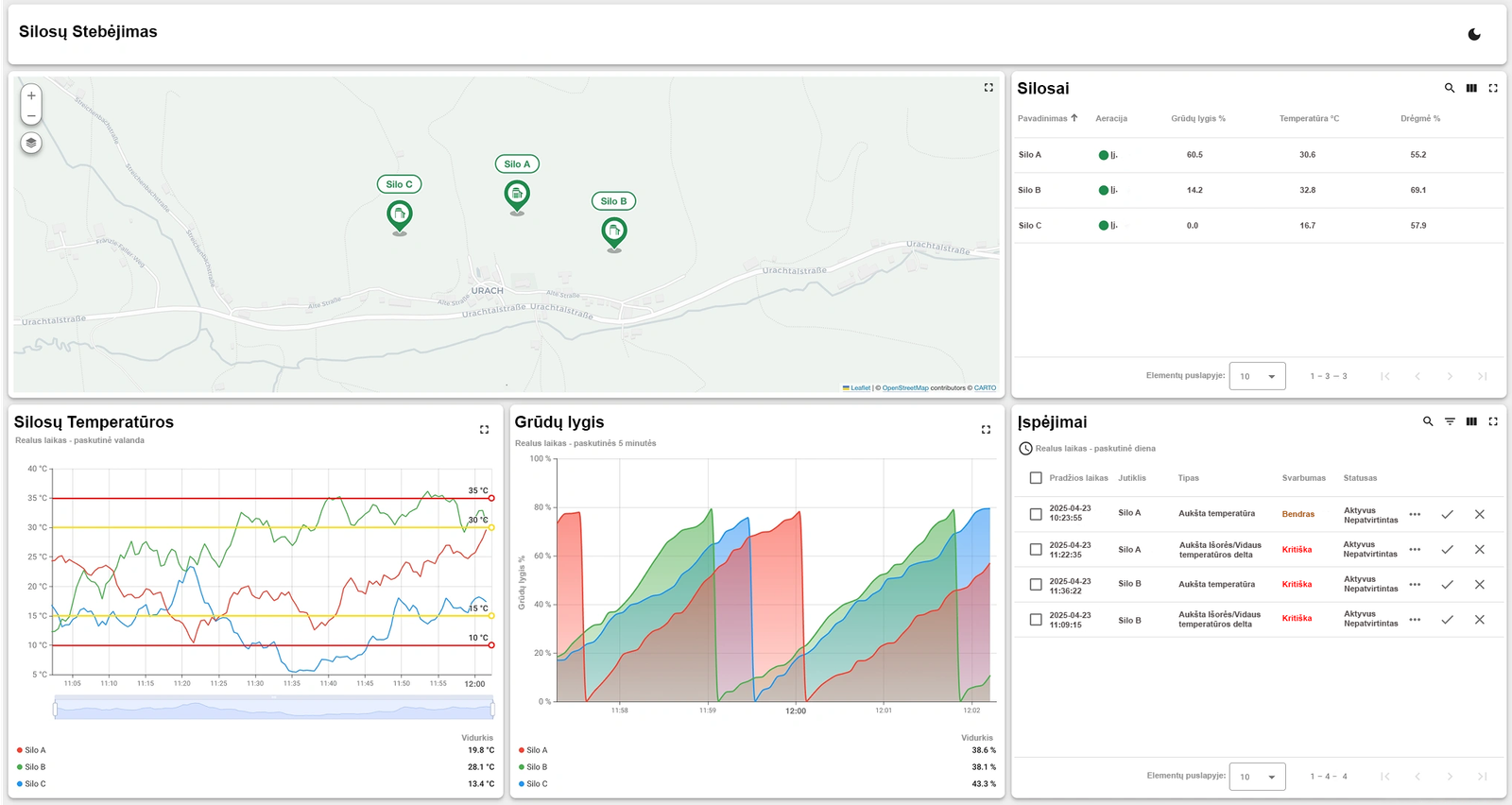
Task: Expand Grūdų lygis chart to fullscreen
Action: click(986, 429)
